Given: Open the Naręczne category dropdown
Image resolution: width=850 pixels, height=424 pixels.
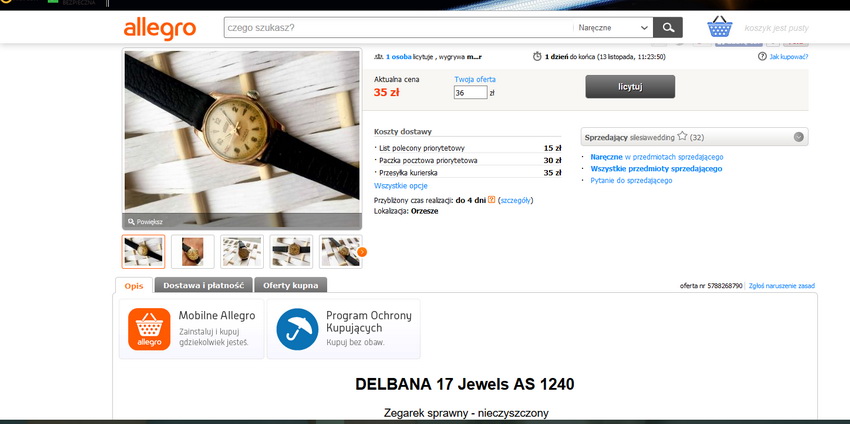Looking at the screenshot, I should (613, 28).
